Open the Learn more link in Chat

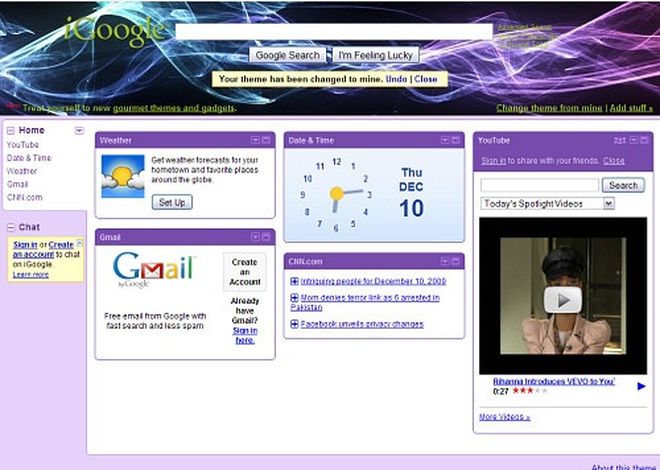point(30,275)
